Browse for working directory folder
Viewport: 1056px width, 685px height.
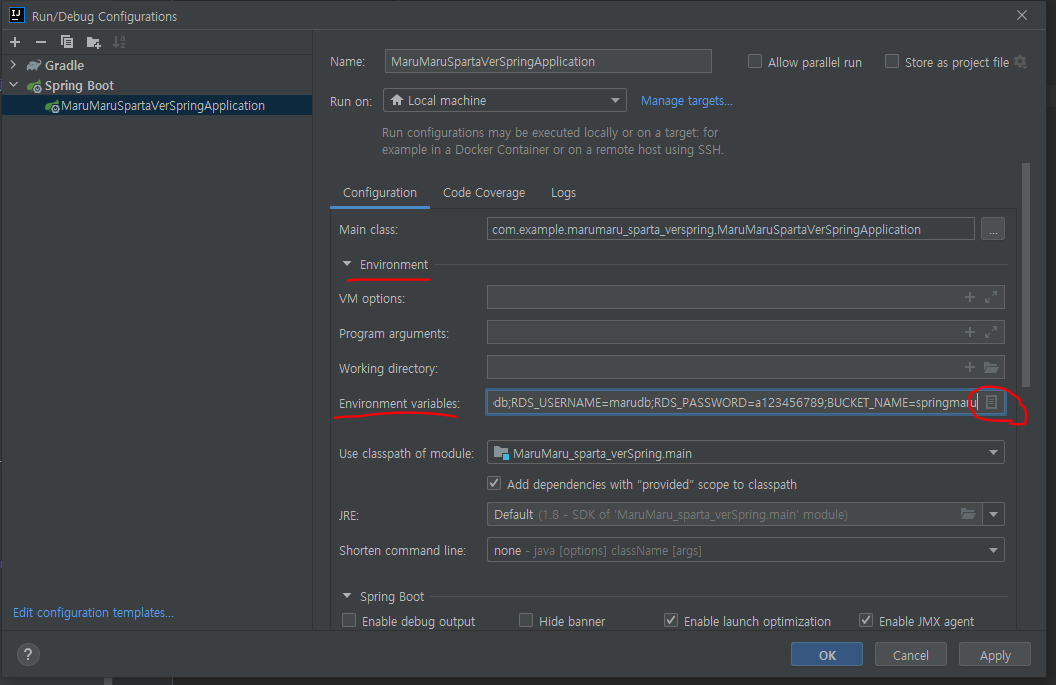pyautogui.click(x=991, y=367)
